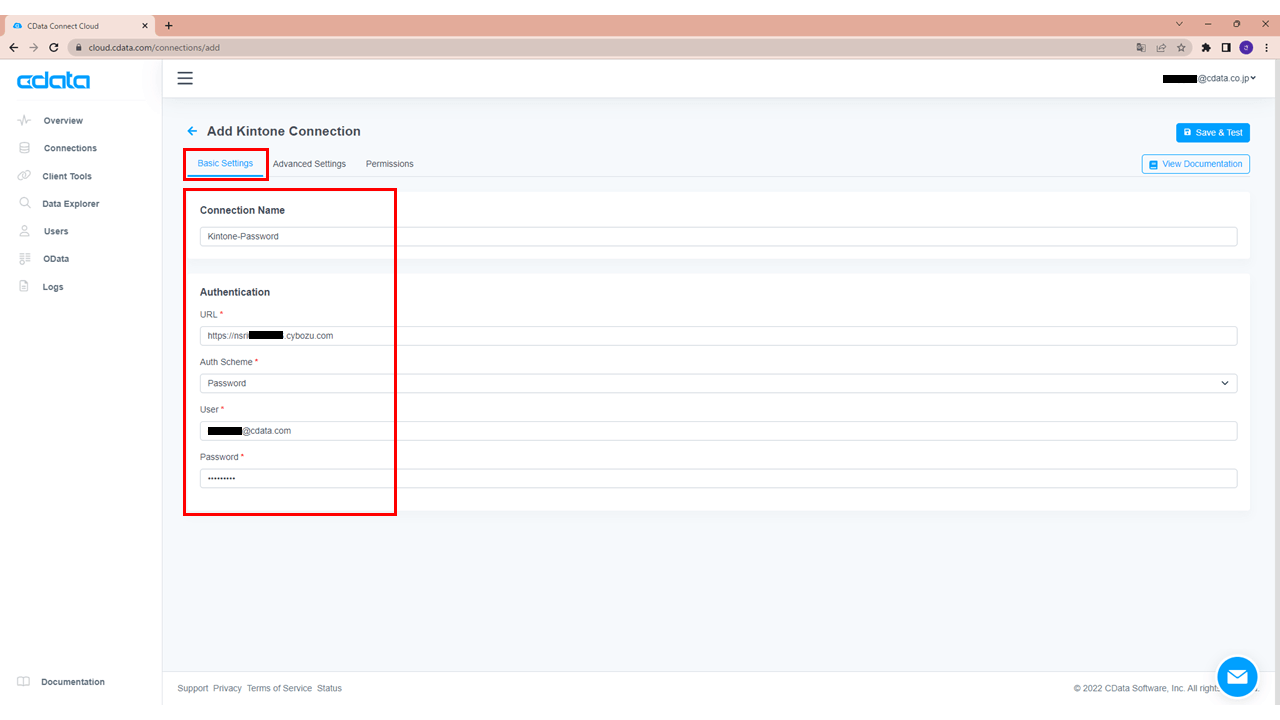
Task: Bookmark this page with the star icon
Action: 1181,47
